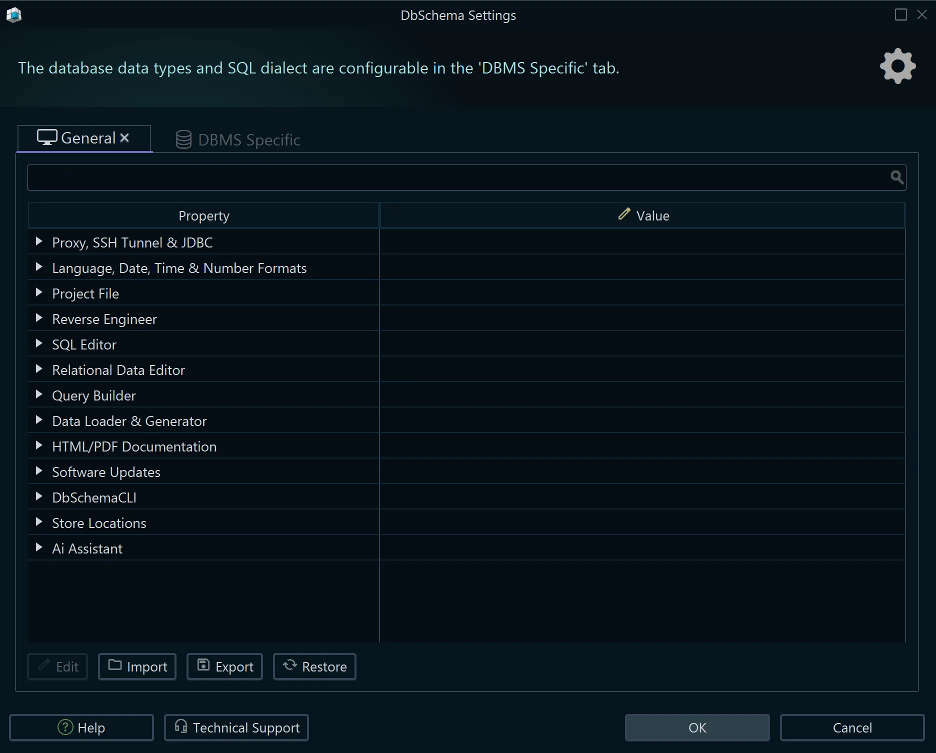Click the DbSchema logo in the title bar
This screenshot has height=753, width=936.
[13, 15]
